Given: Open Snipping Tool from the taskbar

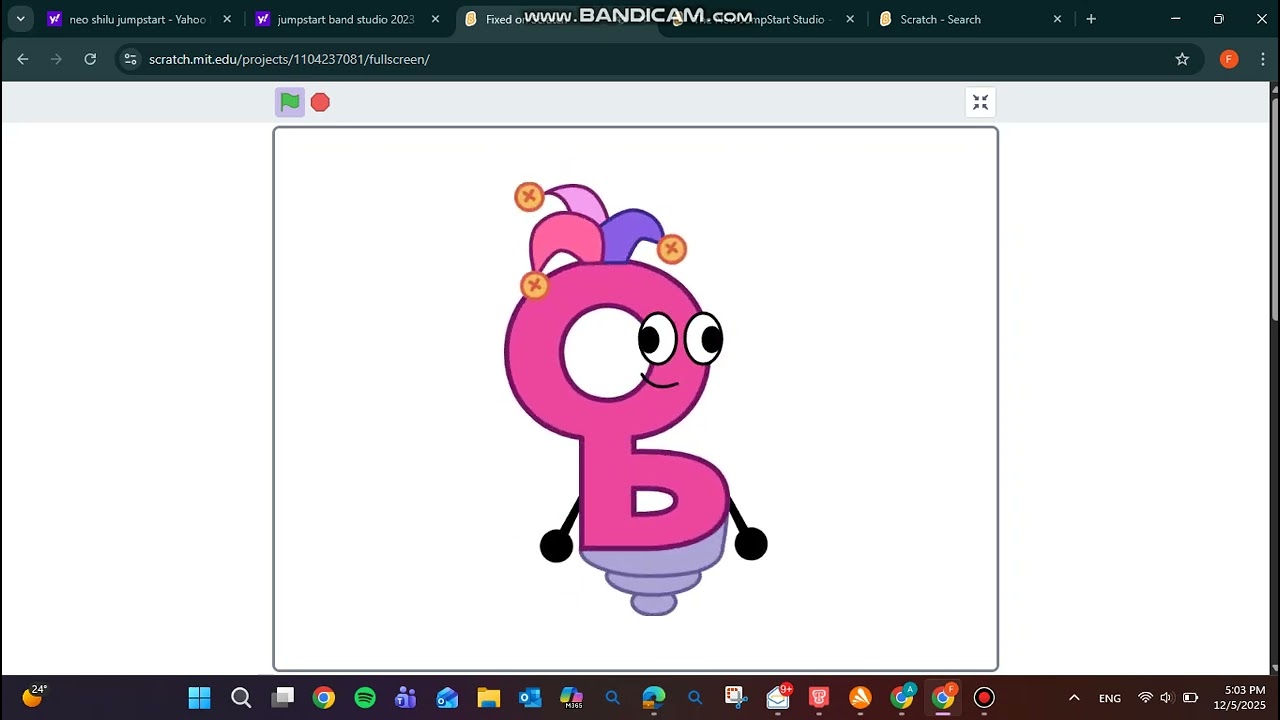Looking at the screenshot, I should coord(736,698).
